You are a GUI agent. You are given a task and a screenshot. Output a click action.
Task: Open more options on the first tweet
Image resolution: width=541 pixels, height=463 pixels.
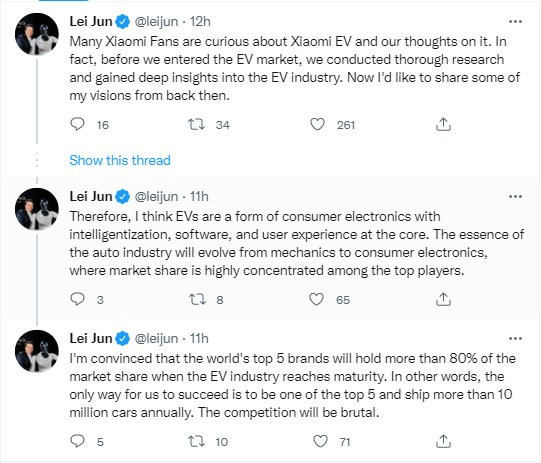(x=515, y=22)
